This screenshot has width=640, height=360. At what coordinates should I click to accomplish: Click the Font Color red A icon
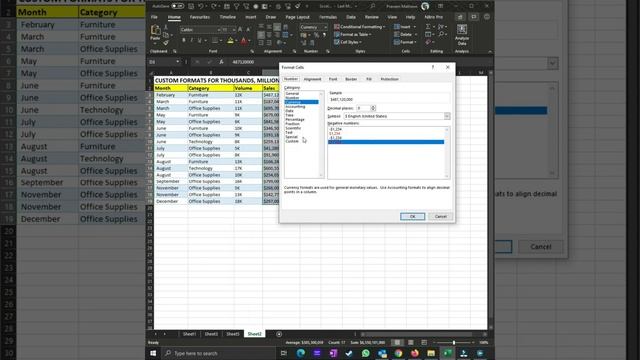click(x=244, y=40)
